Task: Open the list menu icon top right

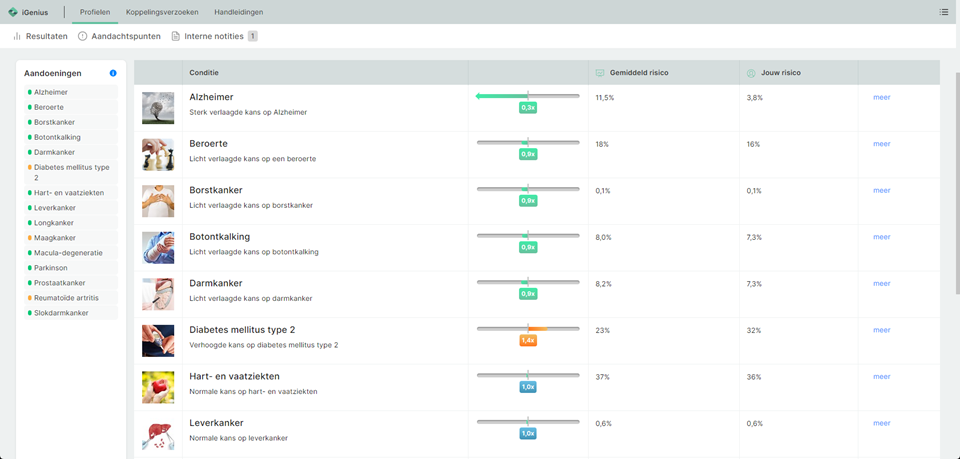Action: point(943,12)
